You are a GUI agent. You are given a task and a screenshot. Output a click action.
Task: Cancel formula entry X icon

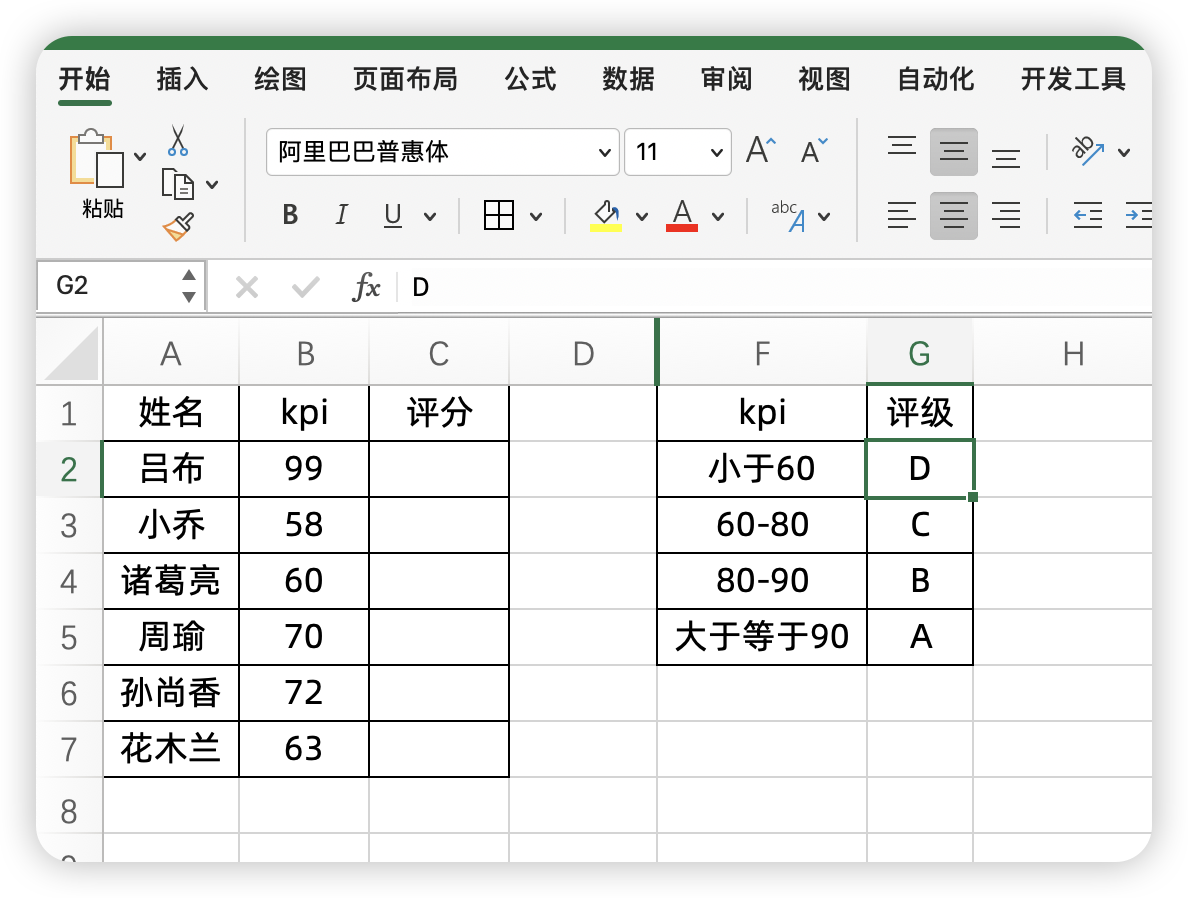(247, 287)
